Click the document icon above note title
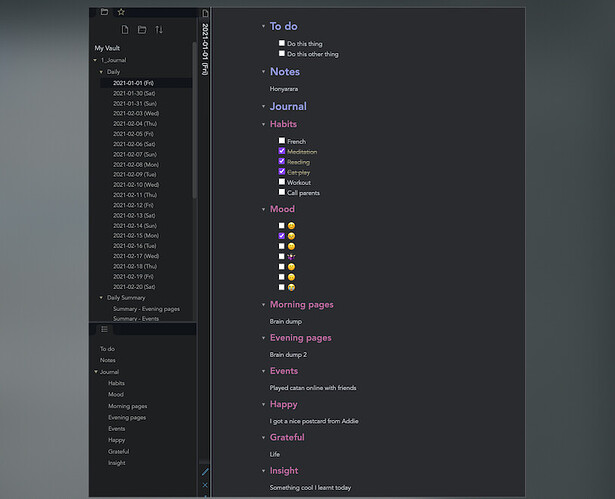Image resolution: width=615 pixels, height=499 pixels. 205,13
